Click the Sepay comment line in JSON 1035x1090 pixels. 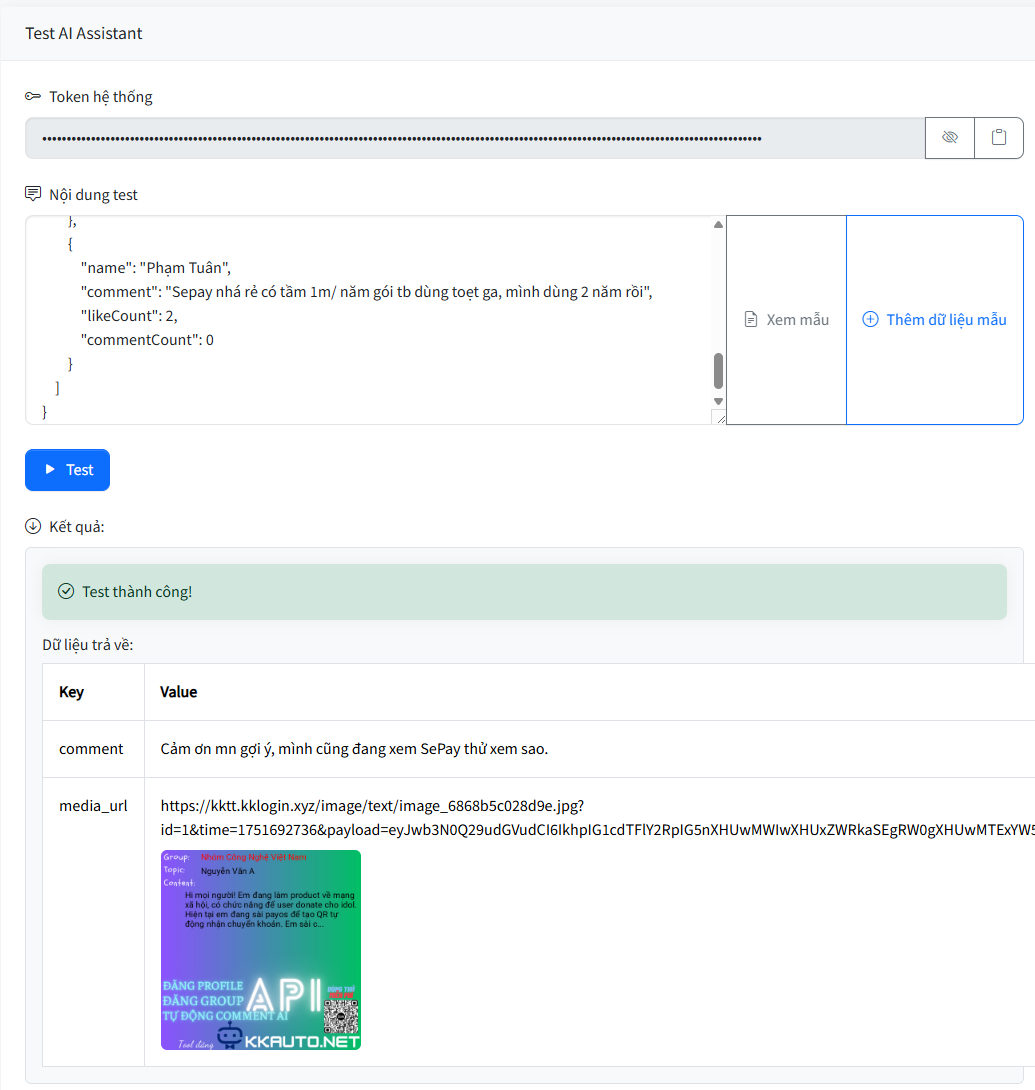(x=367, y=291)
